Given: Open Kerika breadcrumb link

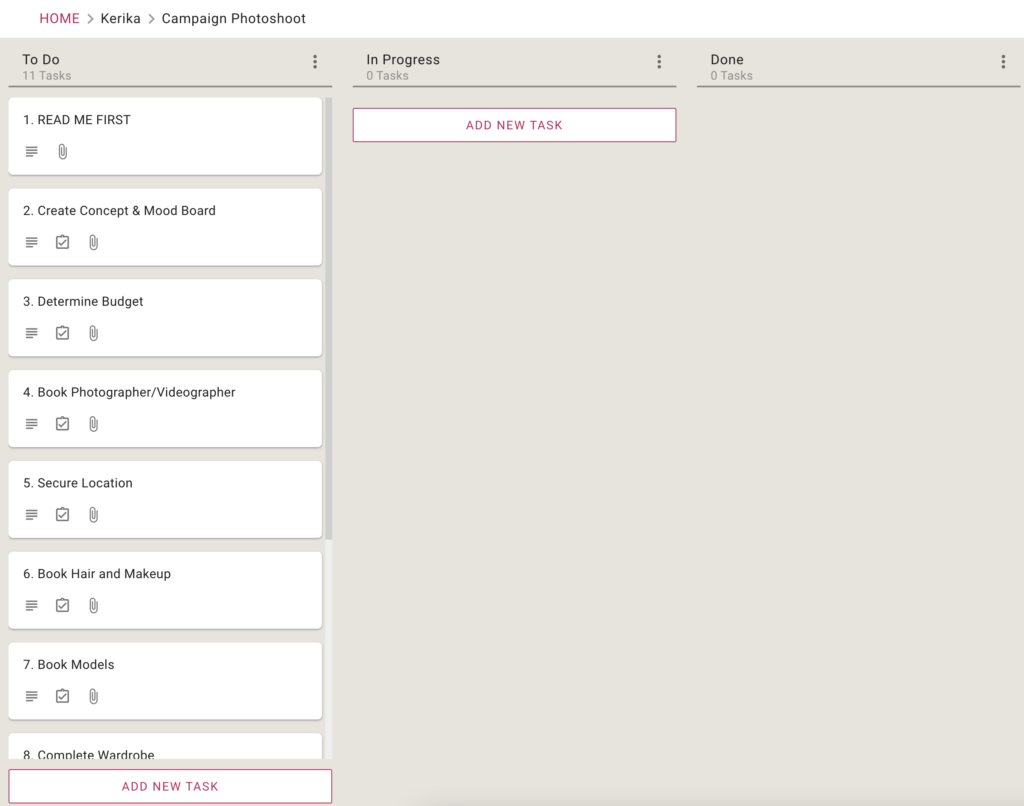Looking at the screenshot, I should (120, 18).
